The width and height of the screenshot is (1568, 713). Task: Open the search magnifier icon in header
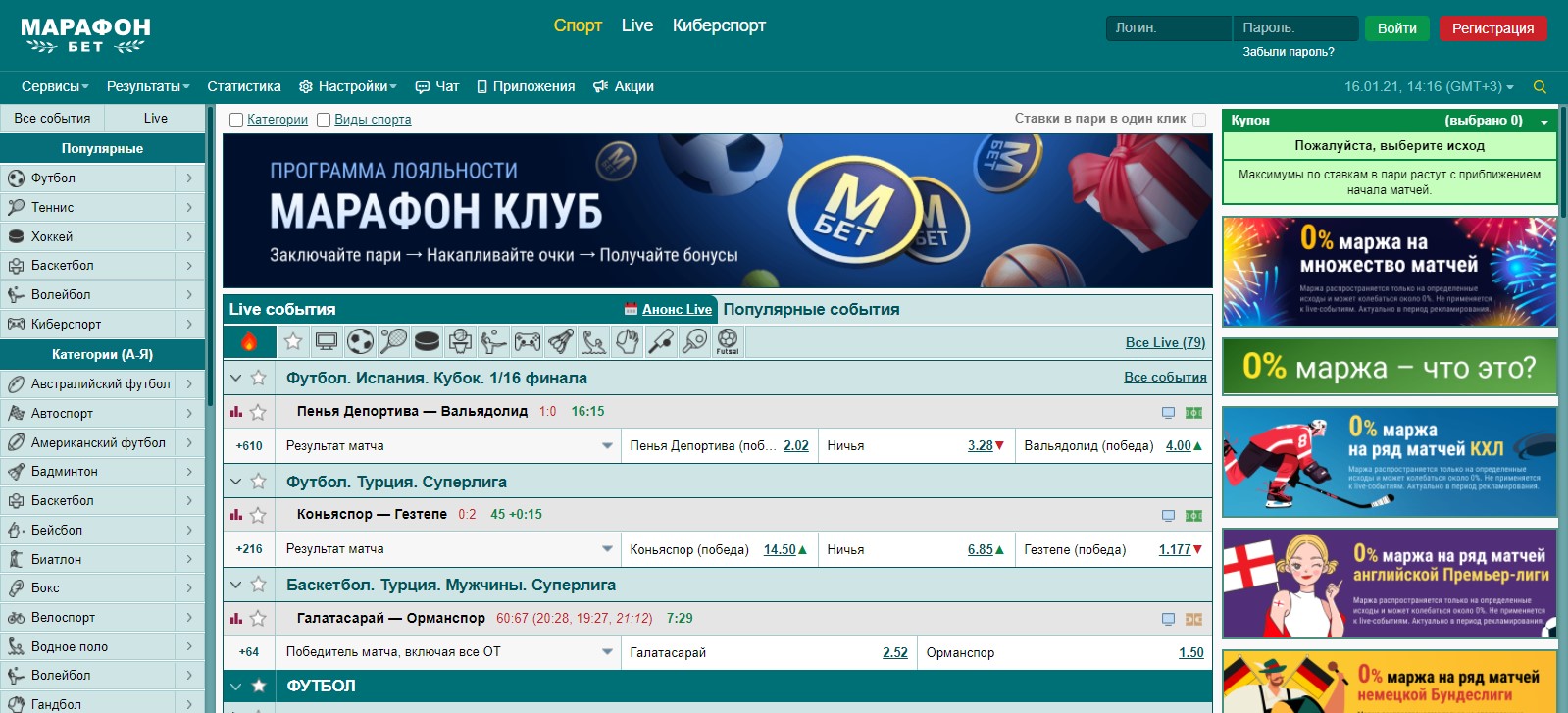(x=1540, y=87)
